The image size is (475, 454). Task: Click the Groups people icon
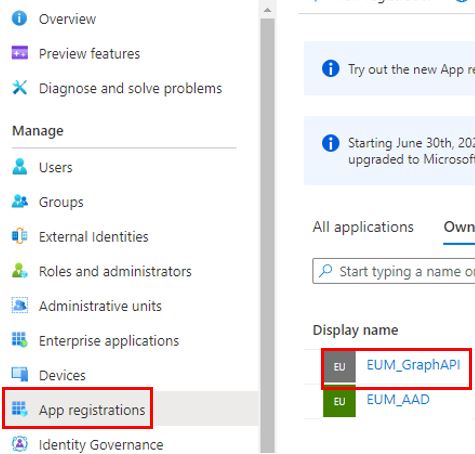tap(20, 201)
